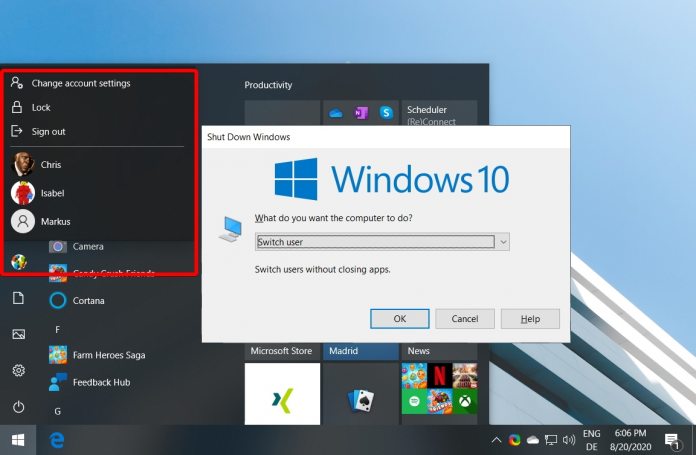
Task: Click Help in Shut Down Windows
Action: point(530,319)
